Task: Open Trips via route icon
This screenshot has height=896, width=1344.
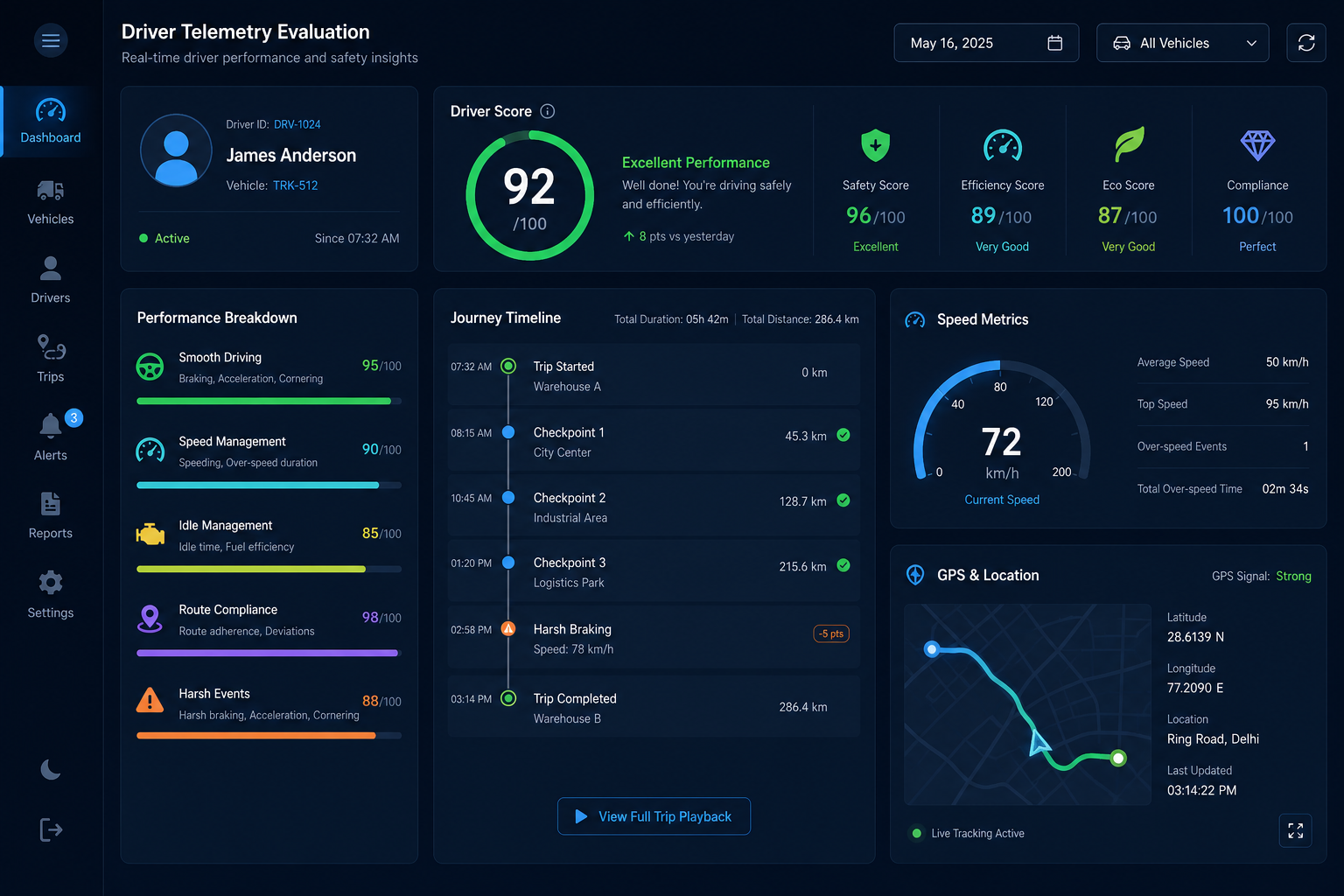Action: point(51,347)
